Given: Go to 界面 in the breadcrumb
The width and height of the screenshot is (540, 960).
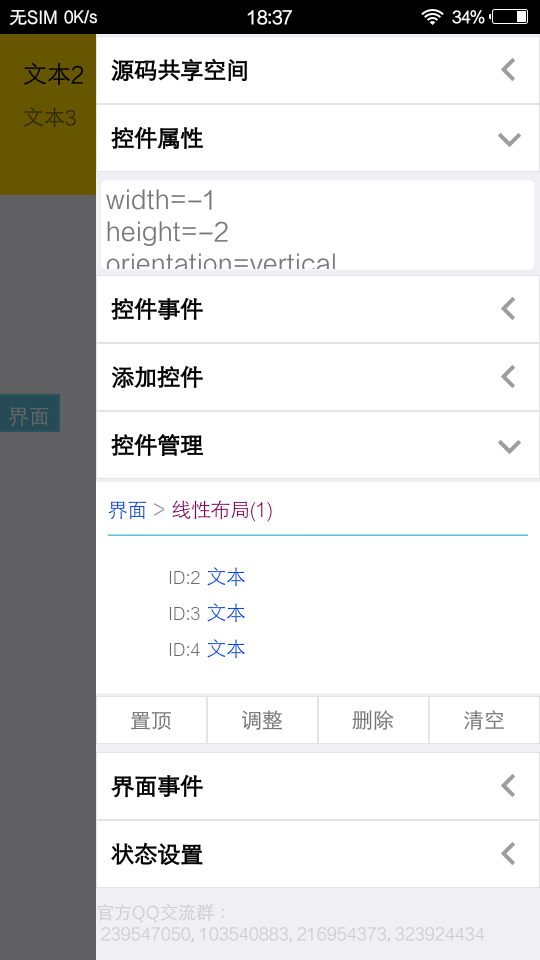Looking at the screenshot, I should tap(127, 510).
